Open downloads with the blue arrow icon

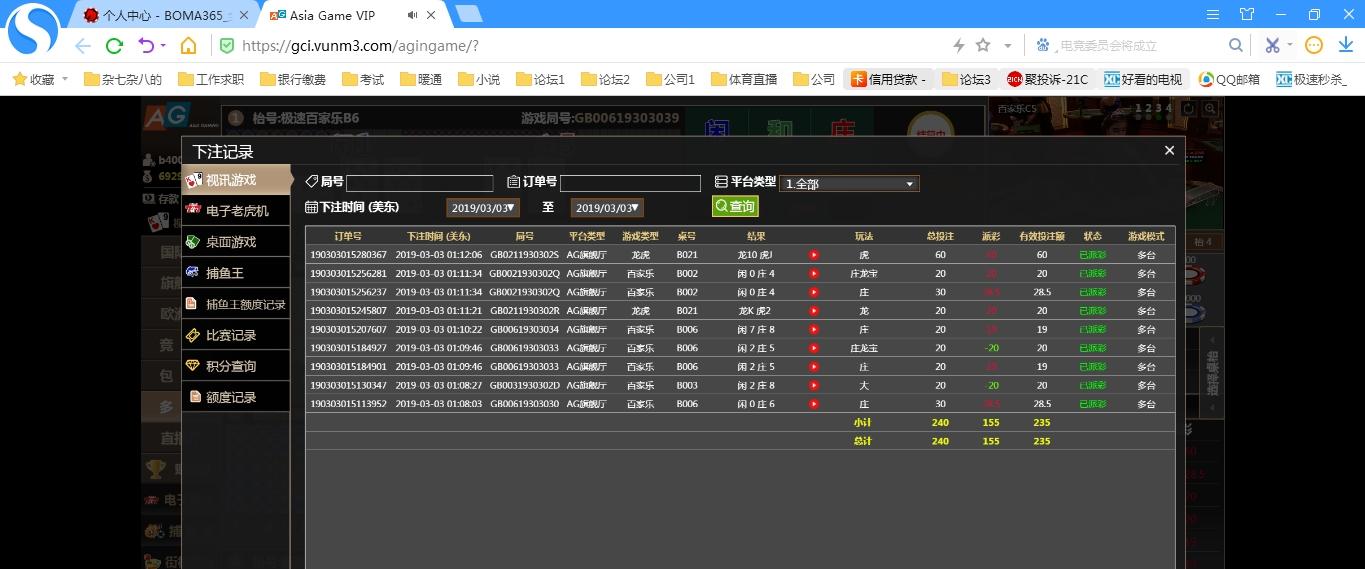point(1345,46)
